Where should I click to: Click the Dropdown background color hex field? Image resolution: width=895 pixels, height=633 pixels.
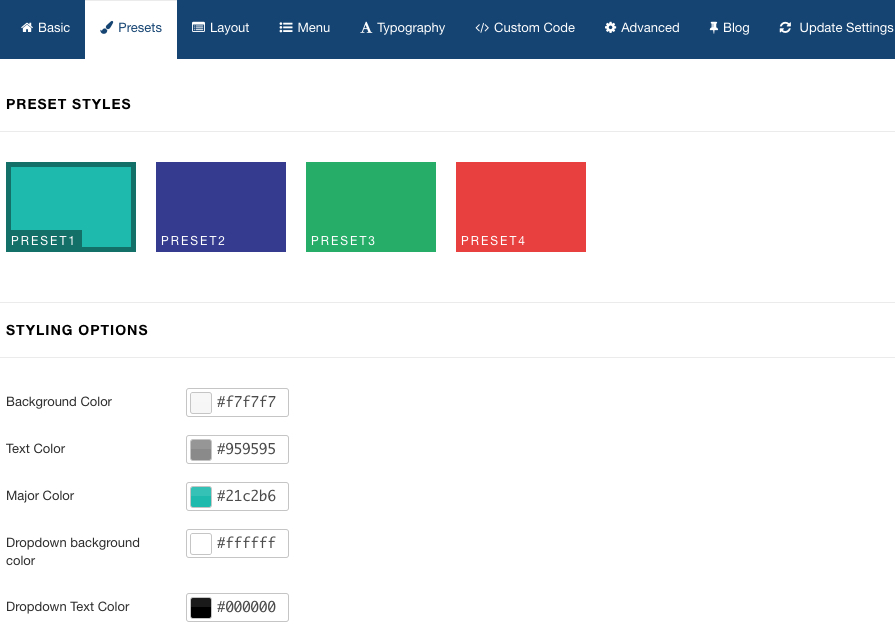248,544
